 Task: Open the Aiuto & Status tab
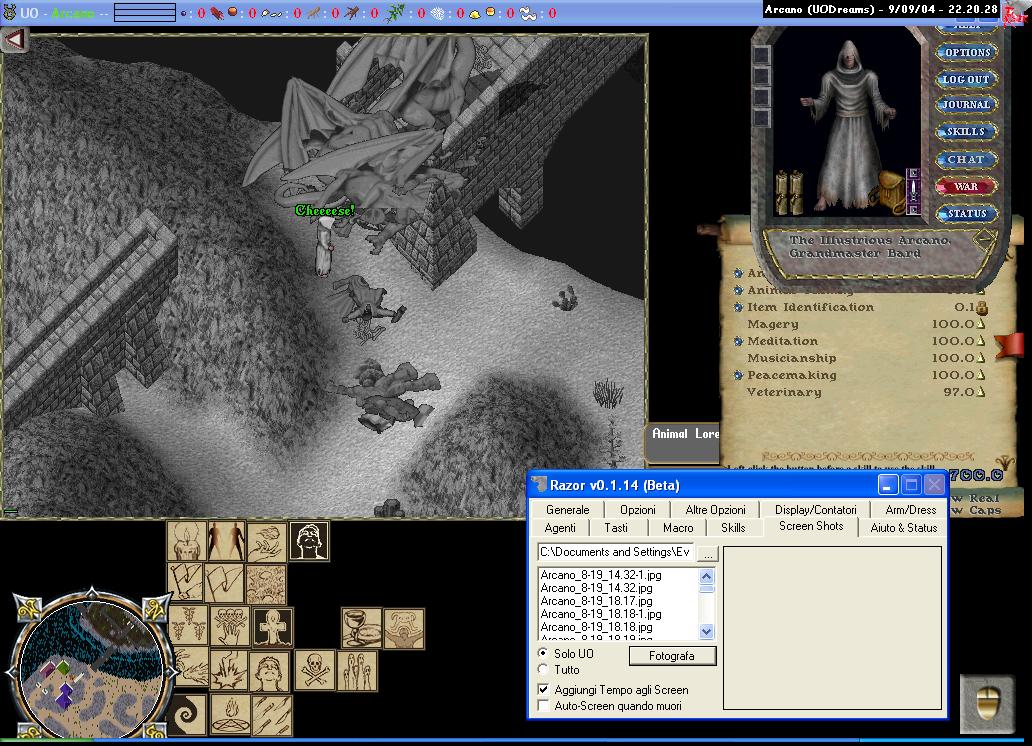pyautogui.click(x=904, y=527)
